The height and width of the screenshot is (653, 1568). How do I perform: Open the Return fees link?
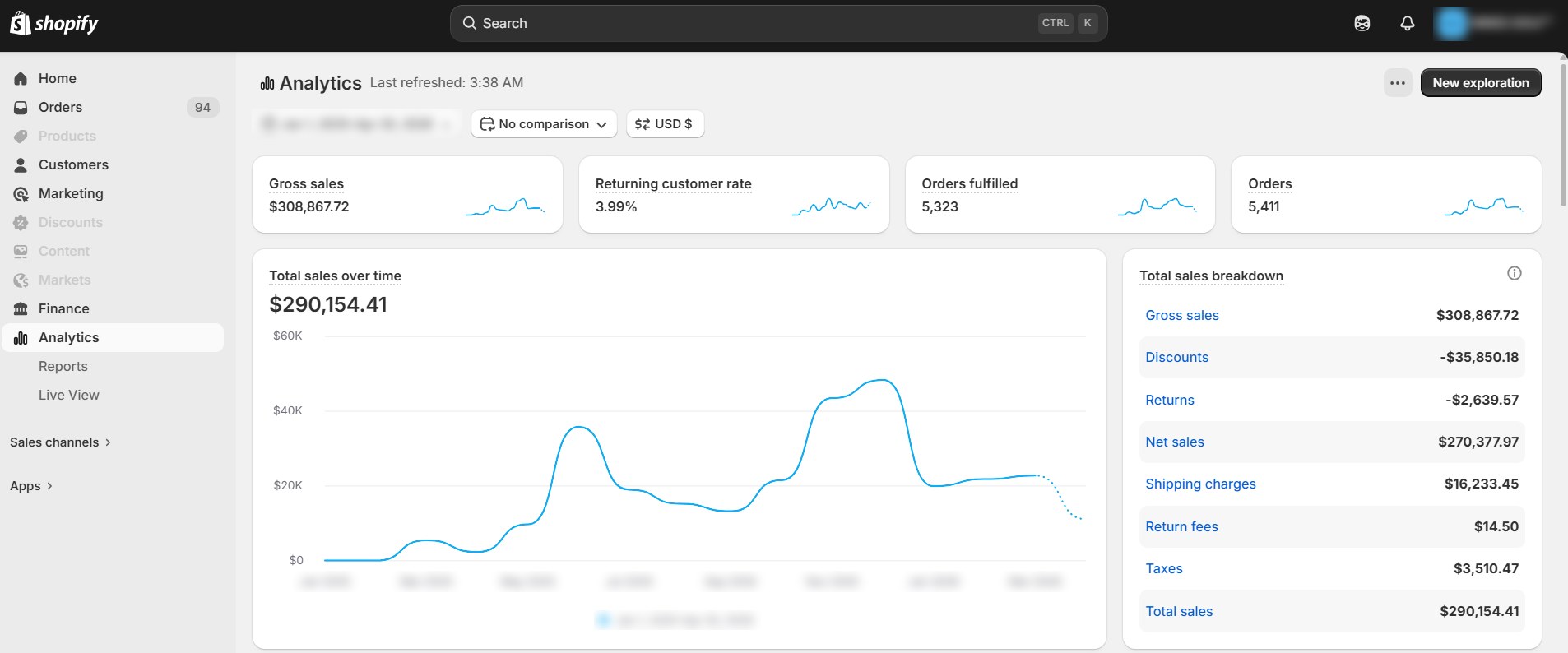point(1182,526)
